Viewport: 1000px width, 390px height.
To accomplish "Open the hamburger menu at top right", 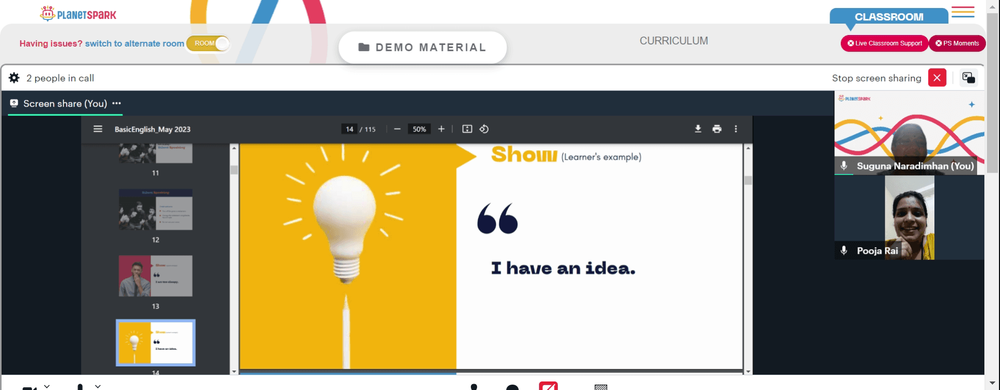I will pos(962,11).
